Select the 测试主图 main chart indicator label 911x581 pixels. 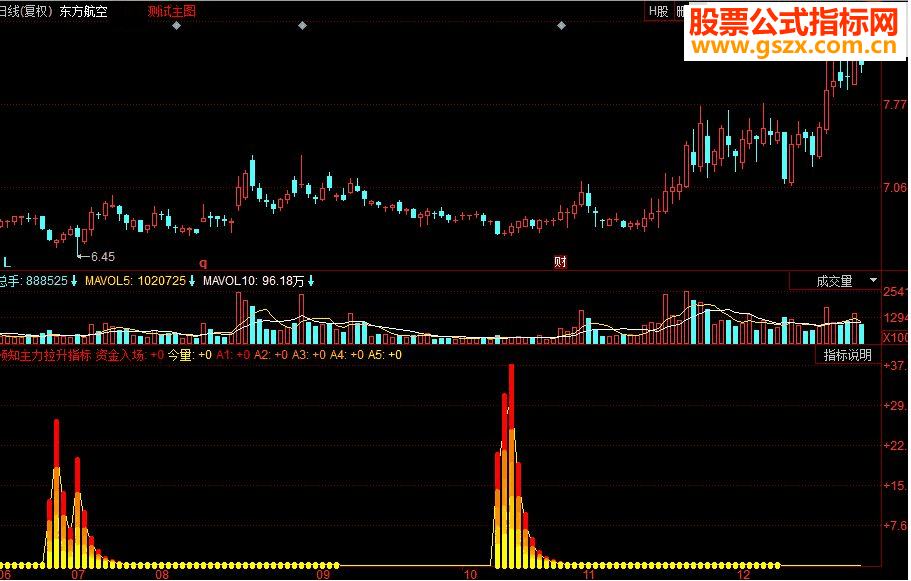[x=171, y=11]
